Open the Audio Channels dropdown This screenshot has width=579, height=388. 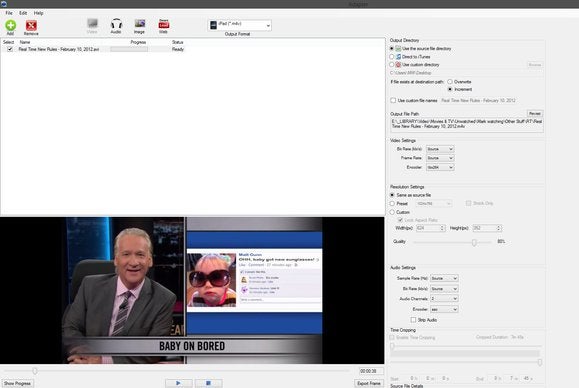tap(444, 298)
